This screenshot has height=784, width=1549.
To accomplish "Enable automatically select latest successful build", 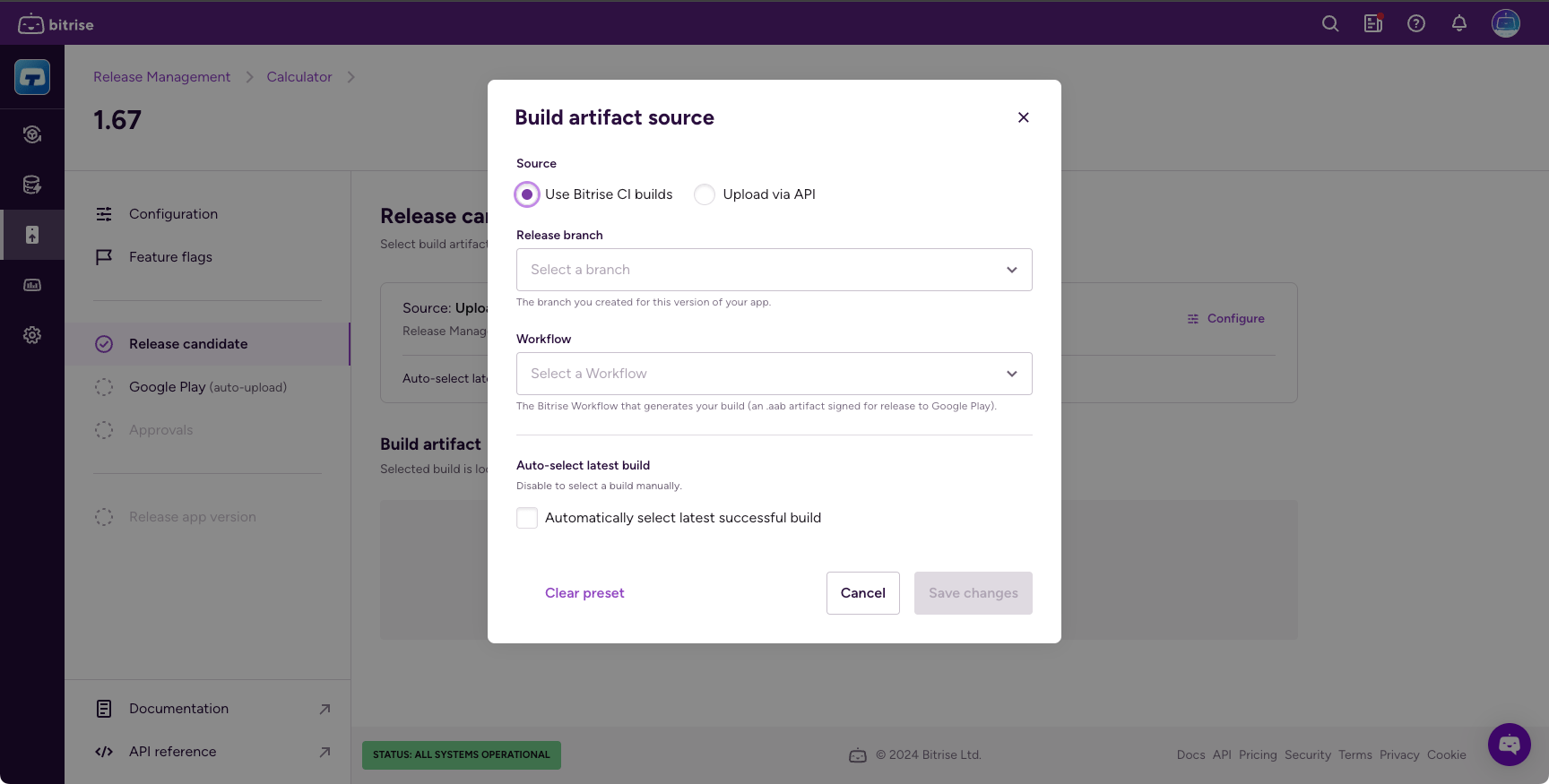I will tap(527, 518).
